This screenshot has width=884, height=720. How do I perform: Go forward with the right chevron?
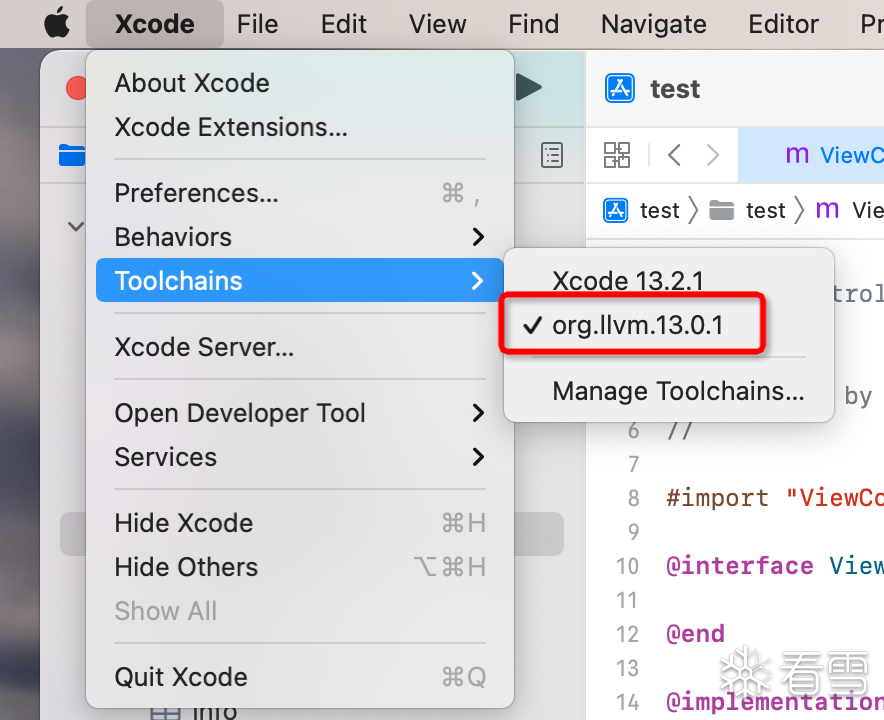coord(713,154)
